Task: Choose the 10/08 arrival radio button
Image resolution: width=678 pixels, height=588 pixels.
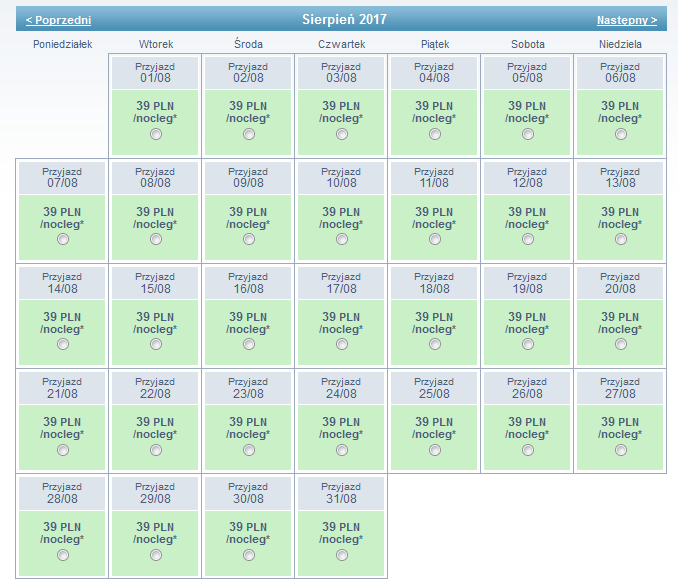Action: click(342, 239)
